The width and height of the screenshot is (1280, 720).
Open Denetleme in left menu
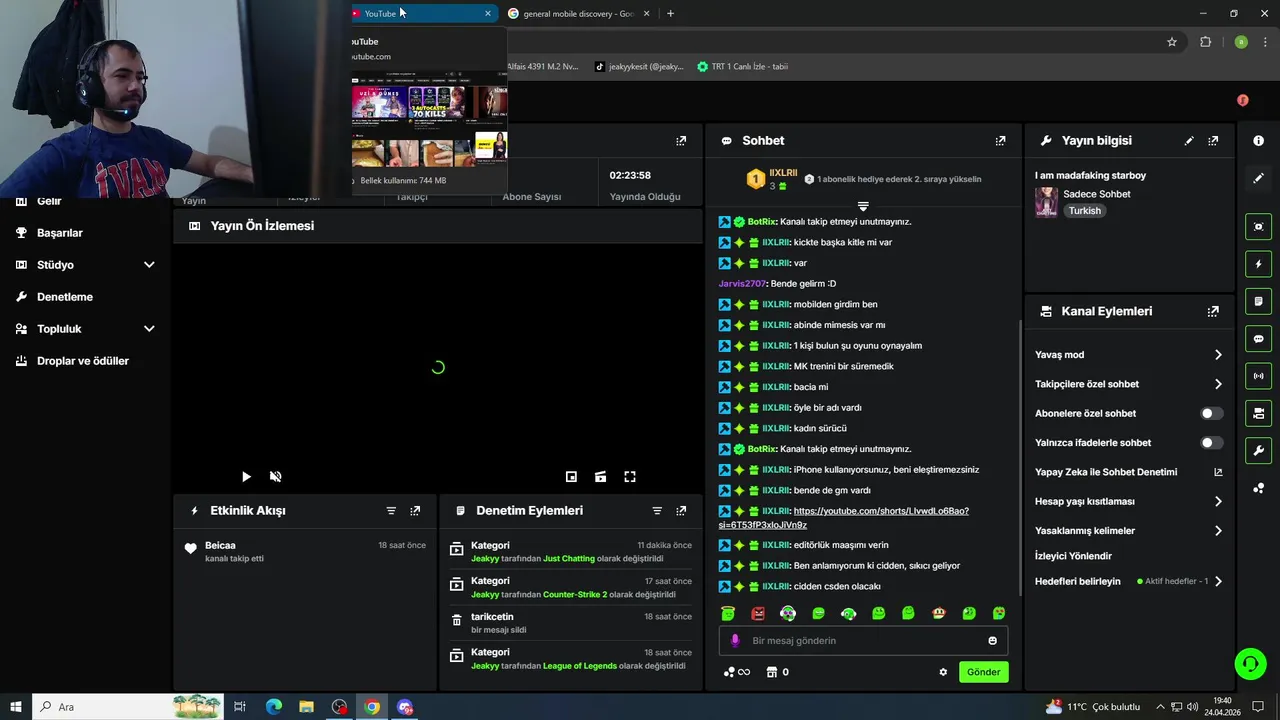[x=65, y=297]
